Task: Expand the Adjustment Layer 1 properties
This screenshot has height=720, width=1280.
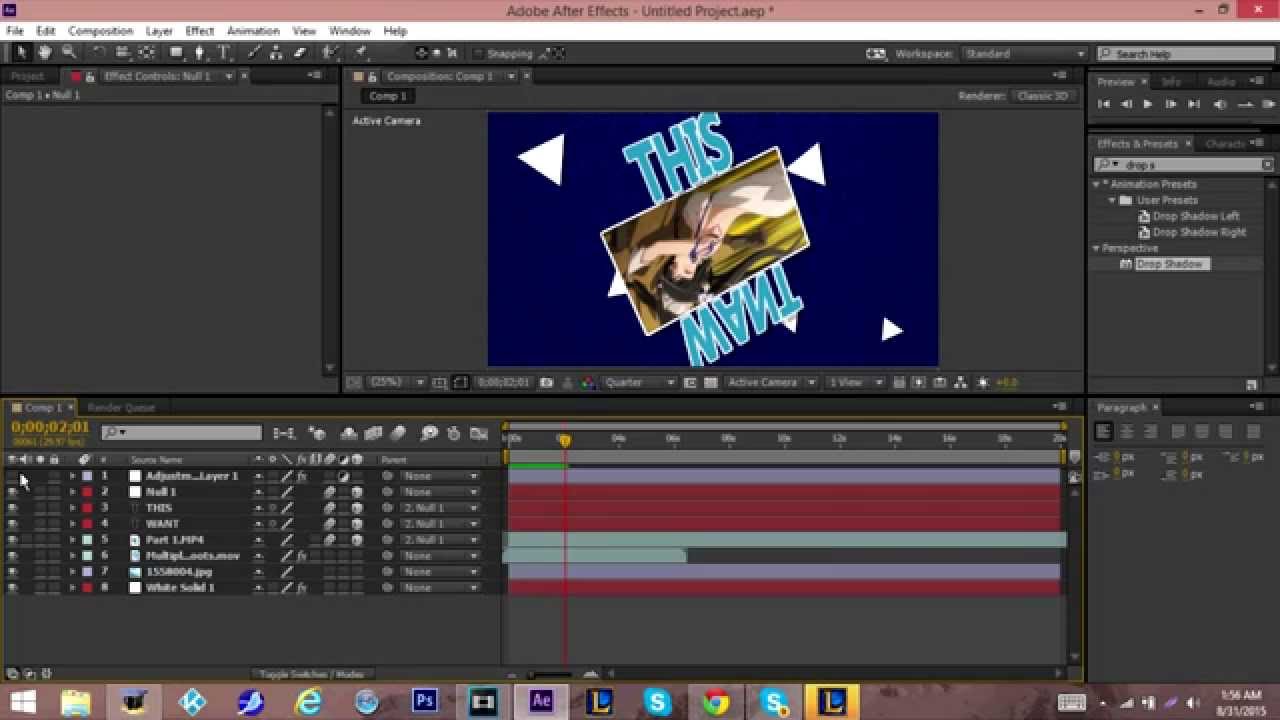Action: click(72, 476)
